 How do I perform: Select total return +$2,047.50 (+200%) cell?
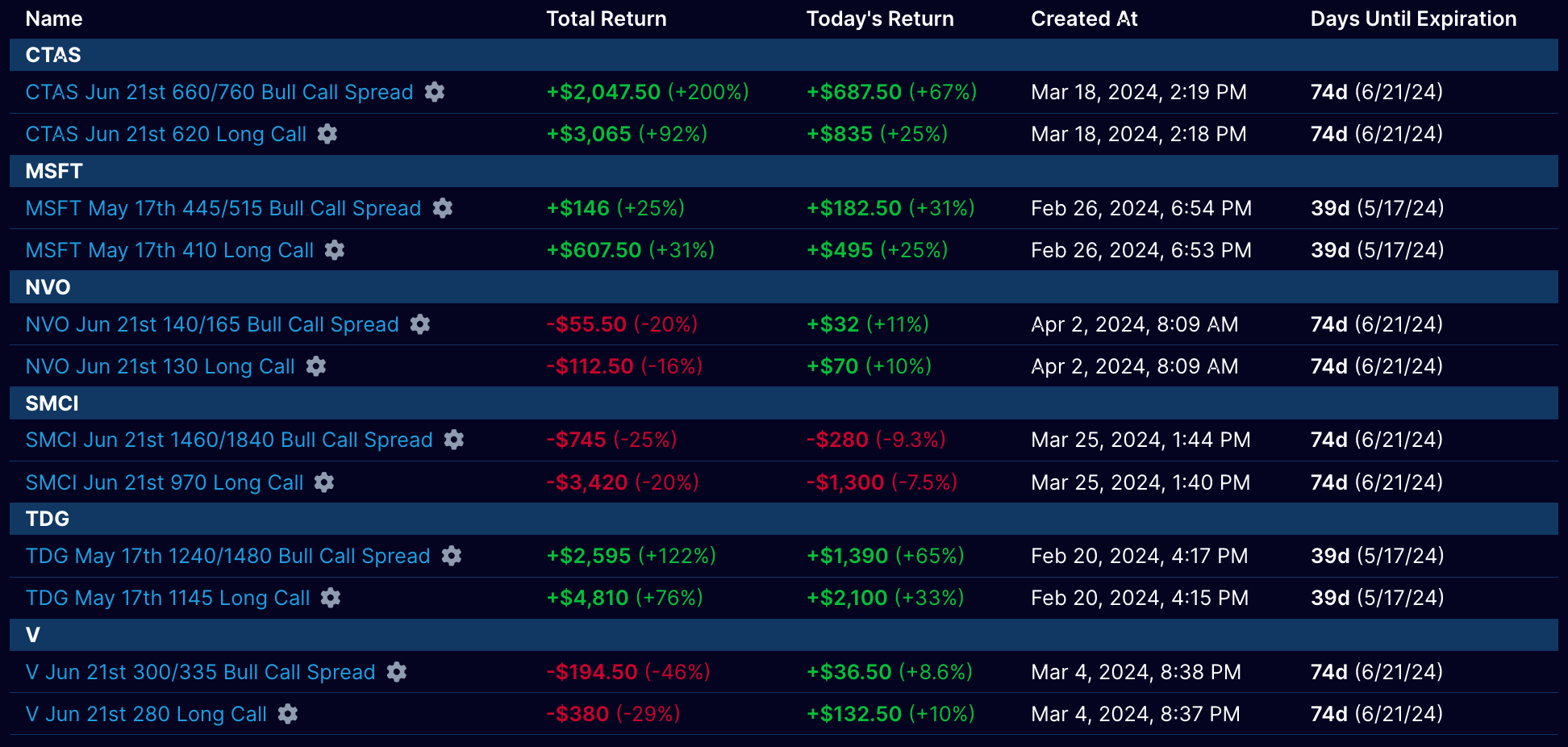(648, 92)
